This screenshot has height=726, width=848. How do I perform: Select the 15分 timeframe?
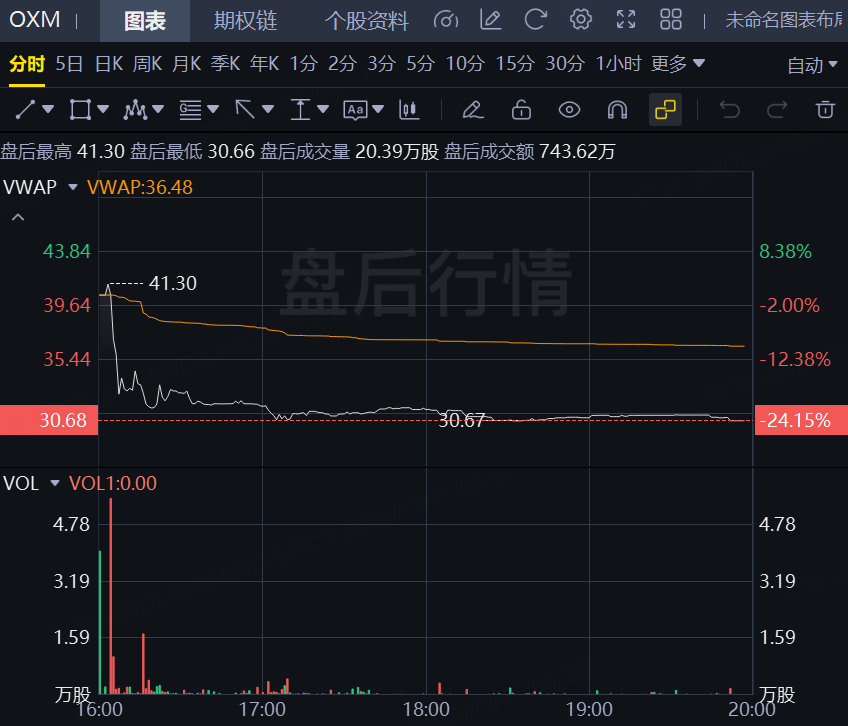(515, 64)
